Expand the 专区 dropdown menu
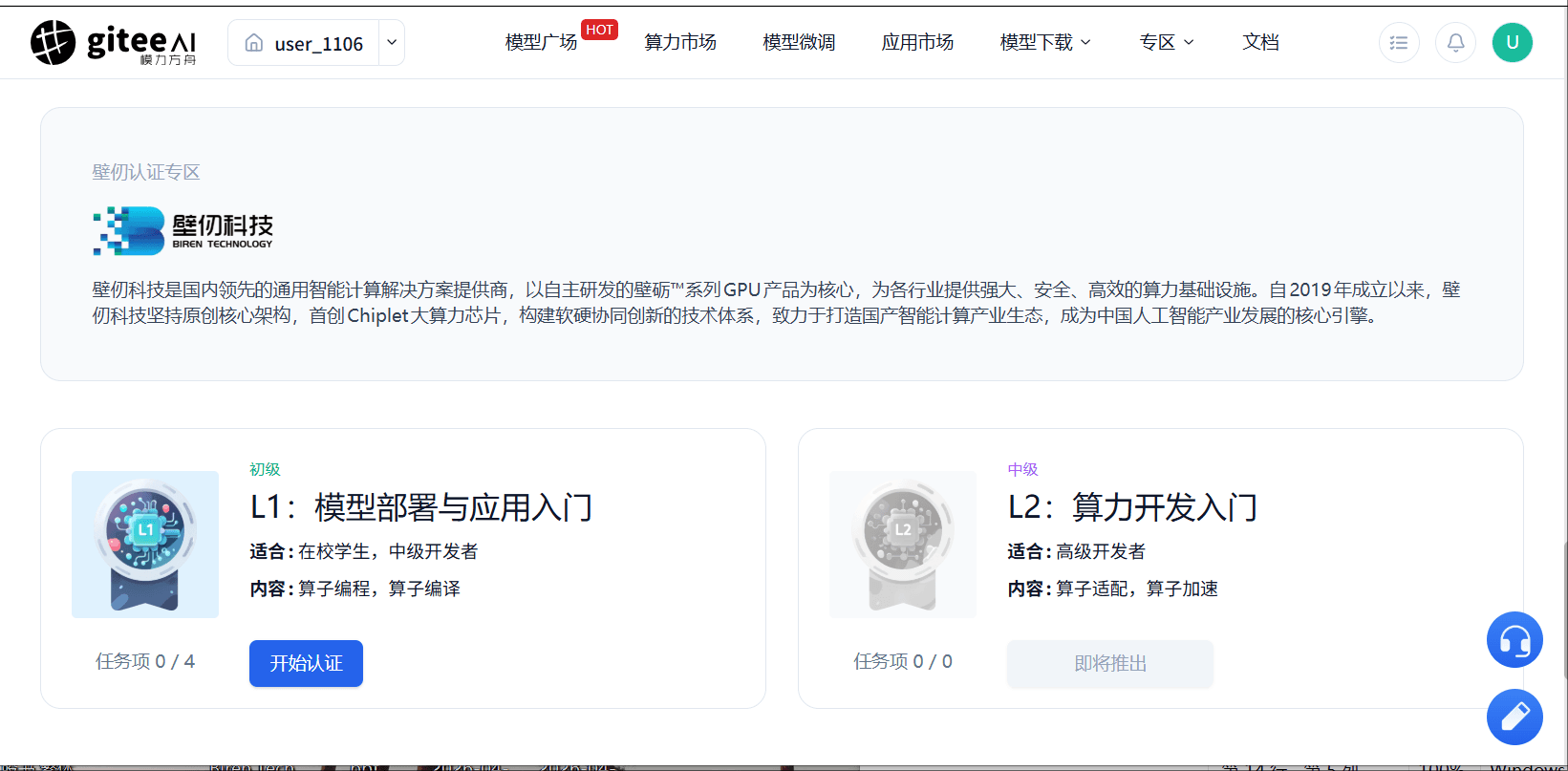Screen dimensions: 1568x771 tap(1167, 42)
